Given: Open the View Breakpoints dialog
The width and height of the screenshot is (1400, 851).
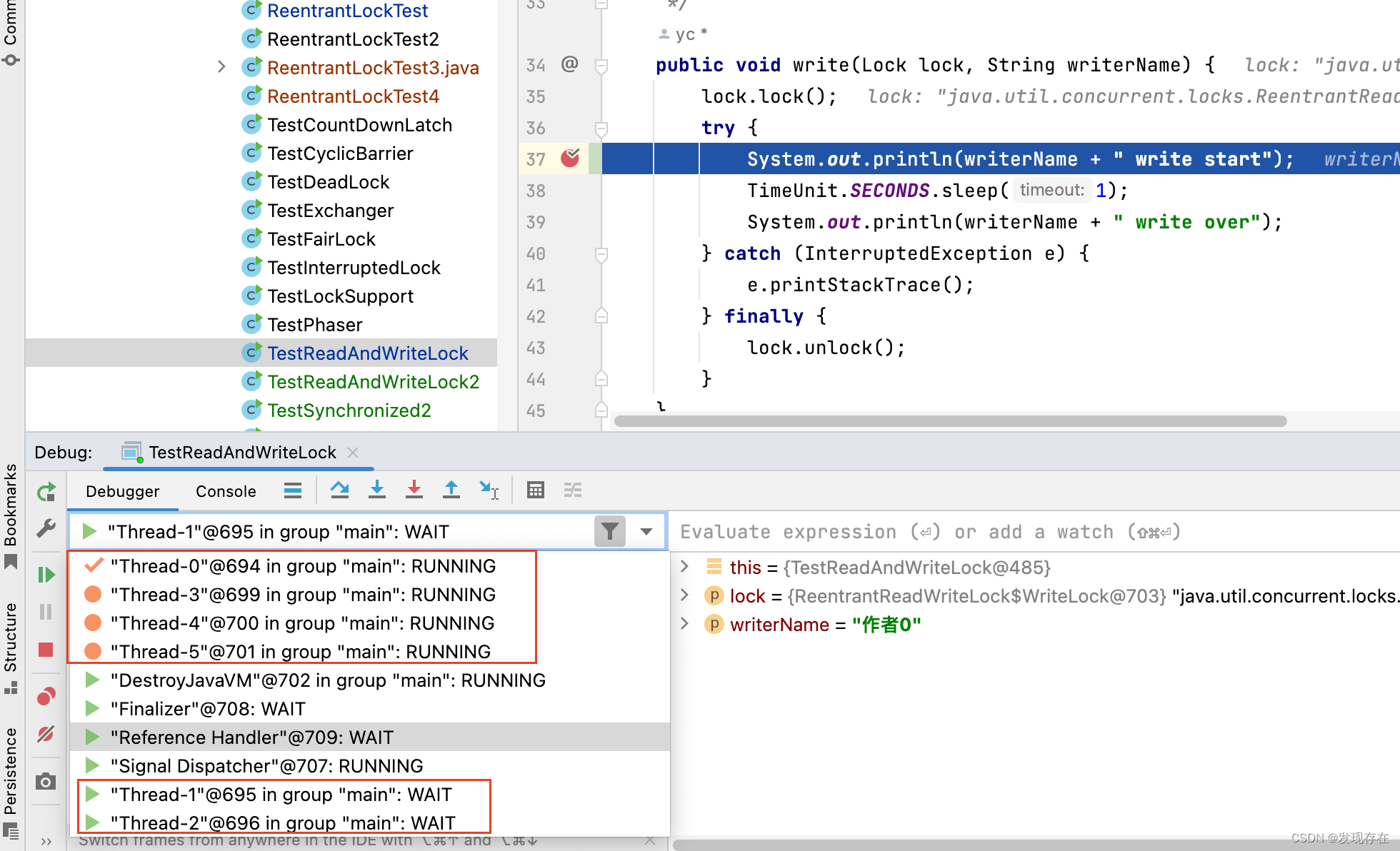Looking at the screenshot, I should [x=46, y=695].
